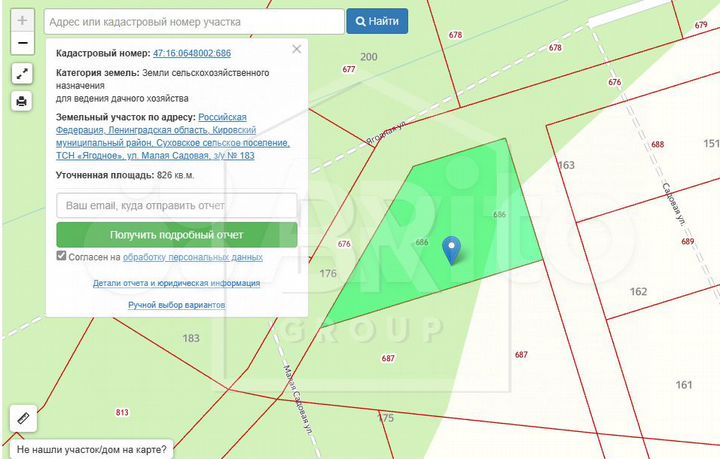Print the map
This screenshot has height=459, width=720.
[23, 101]
